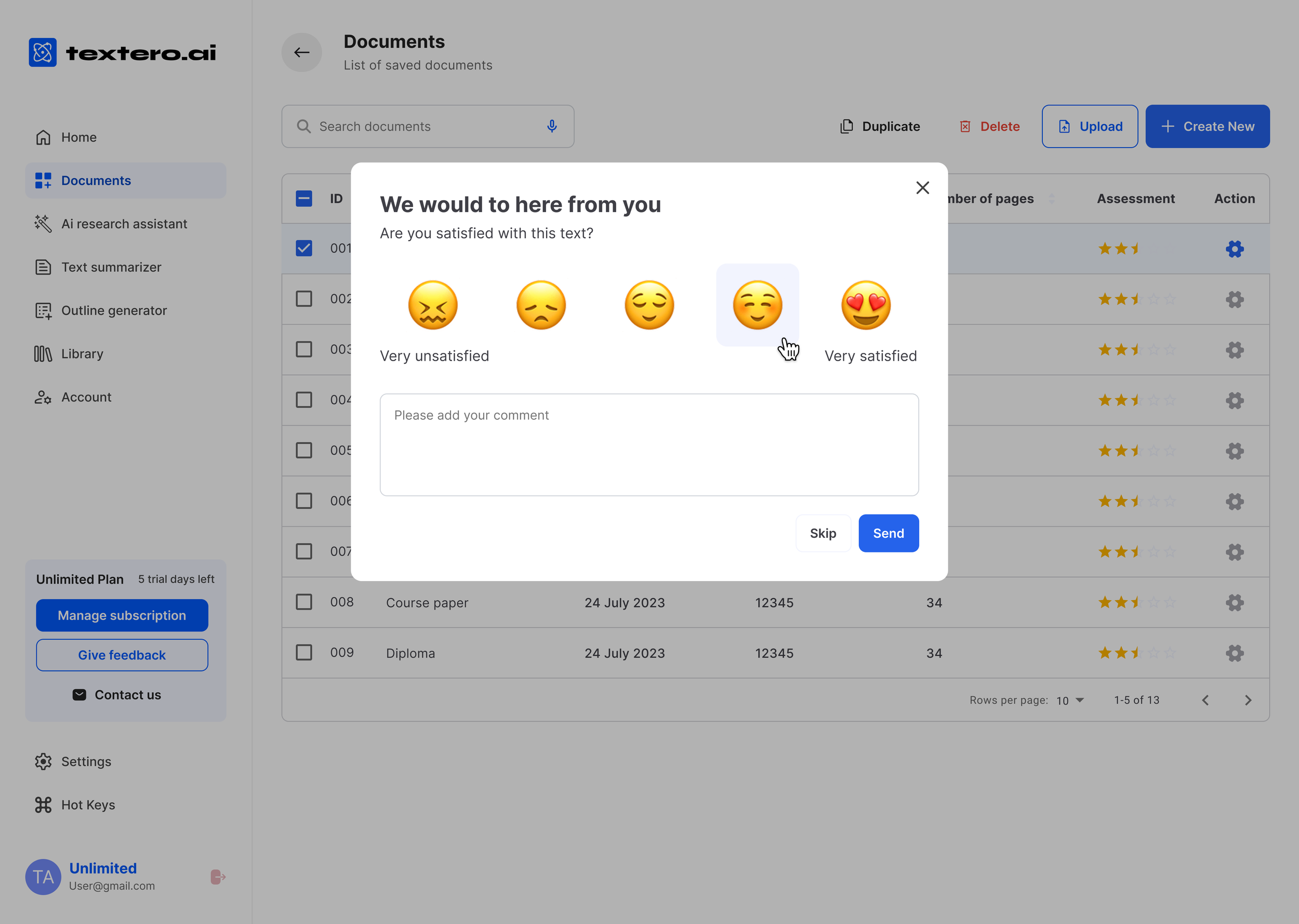This screenshot has height=924, width=1299.
Task: Open gear action for document 009
Action: (1234, 653)
